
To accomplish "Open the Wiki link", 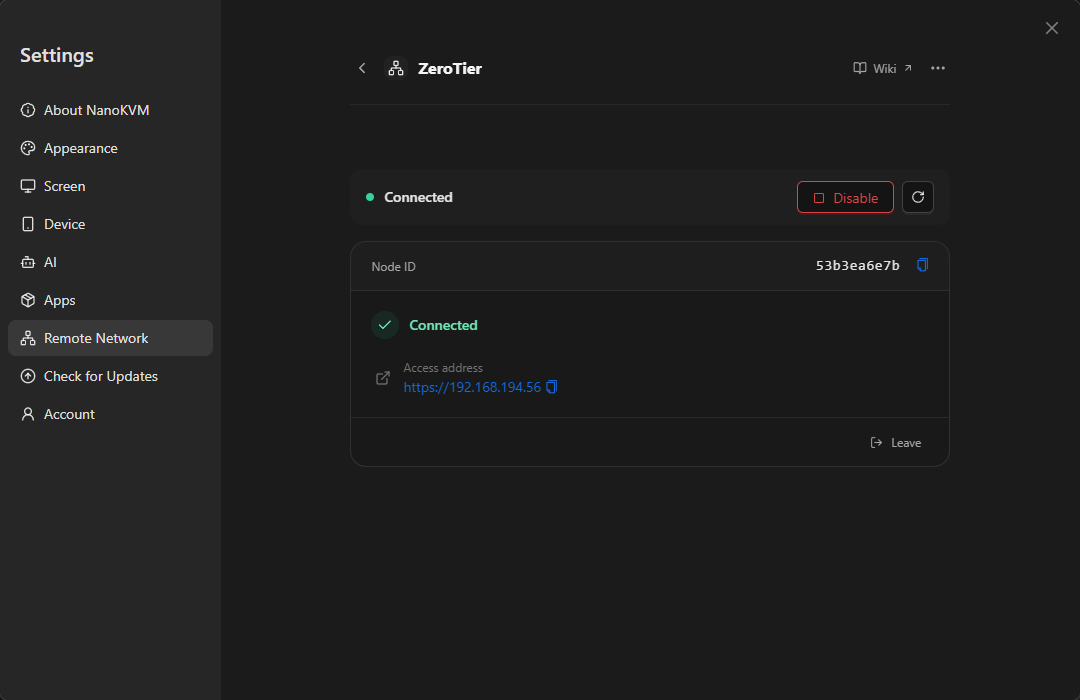I will coord(882,68).
